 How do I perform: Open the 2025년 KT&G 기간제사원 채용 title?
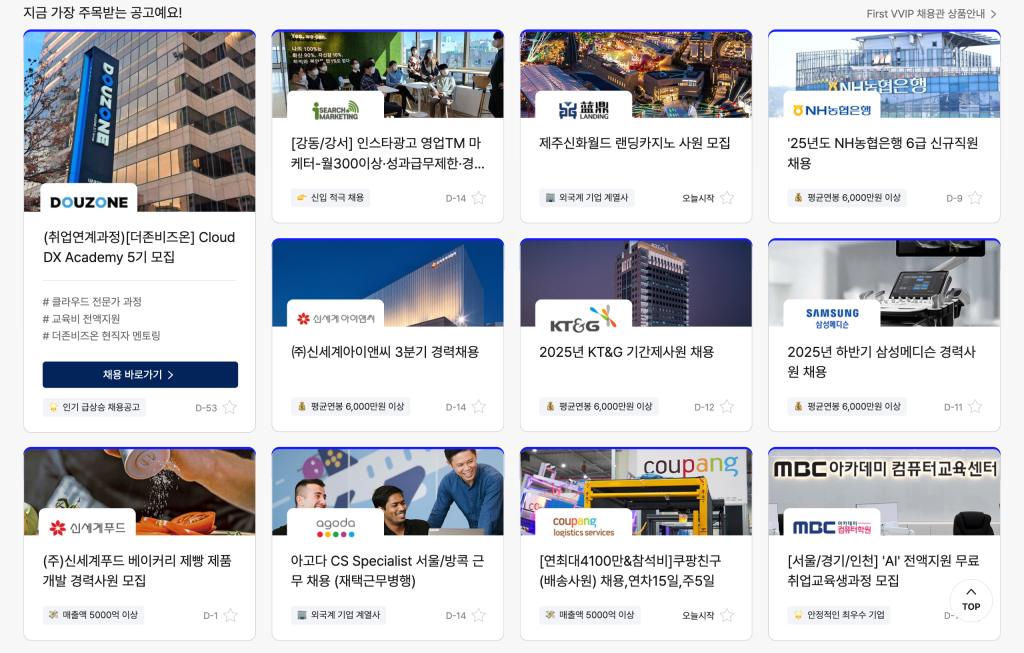pos(626,352)
